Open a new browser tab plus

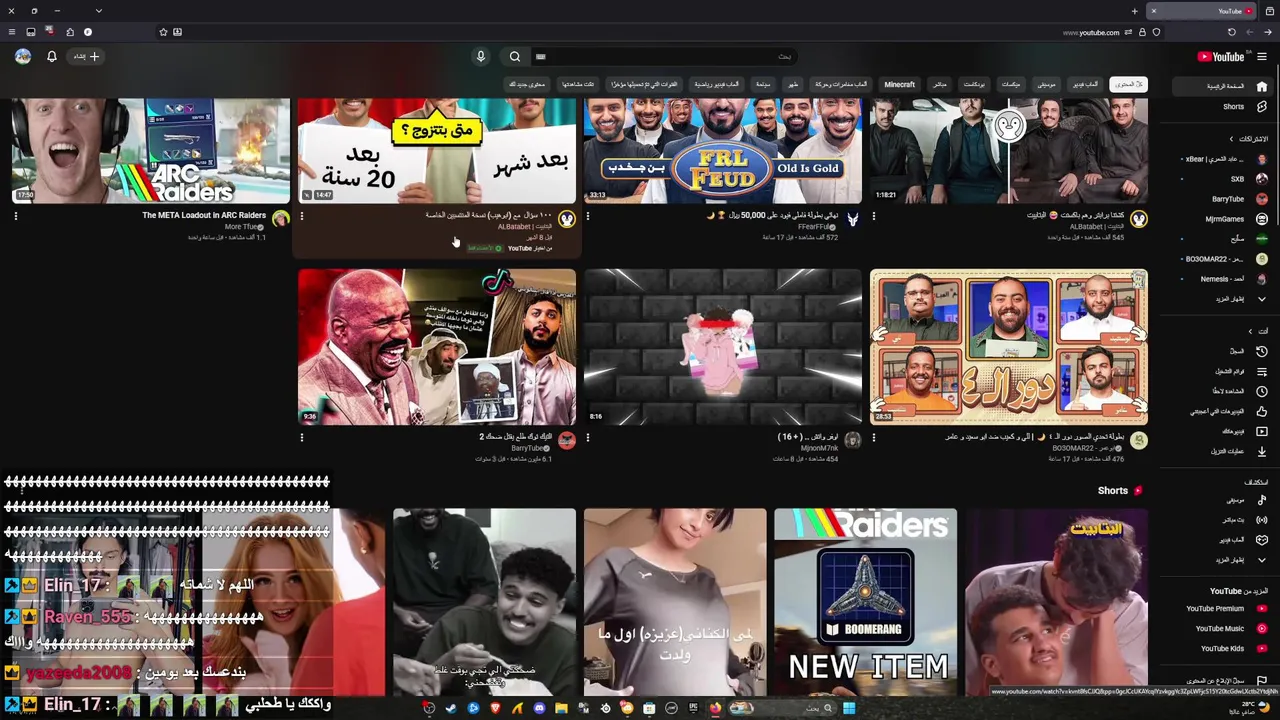1134,11
